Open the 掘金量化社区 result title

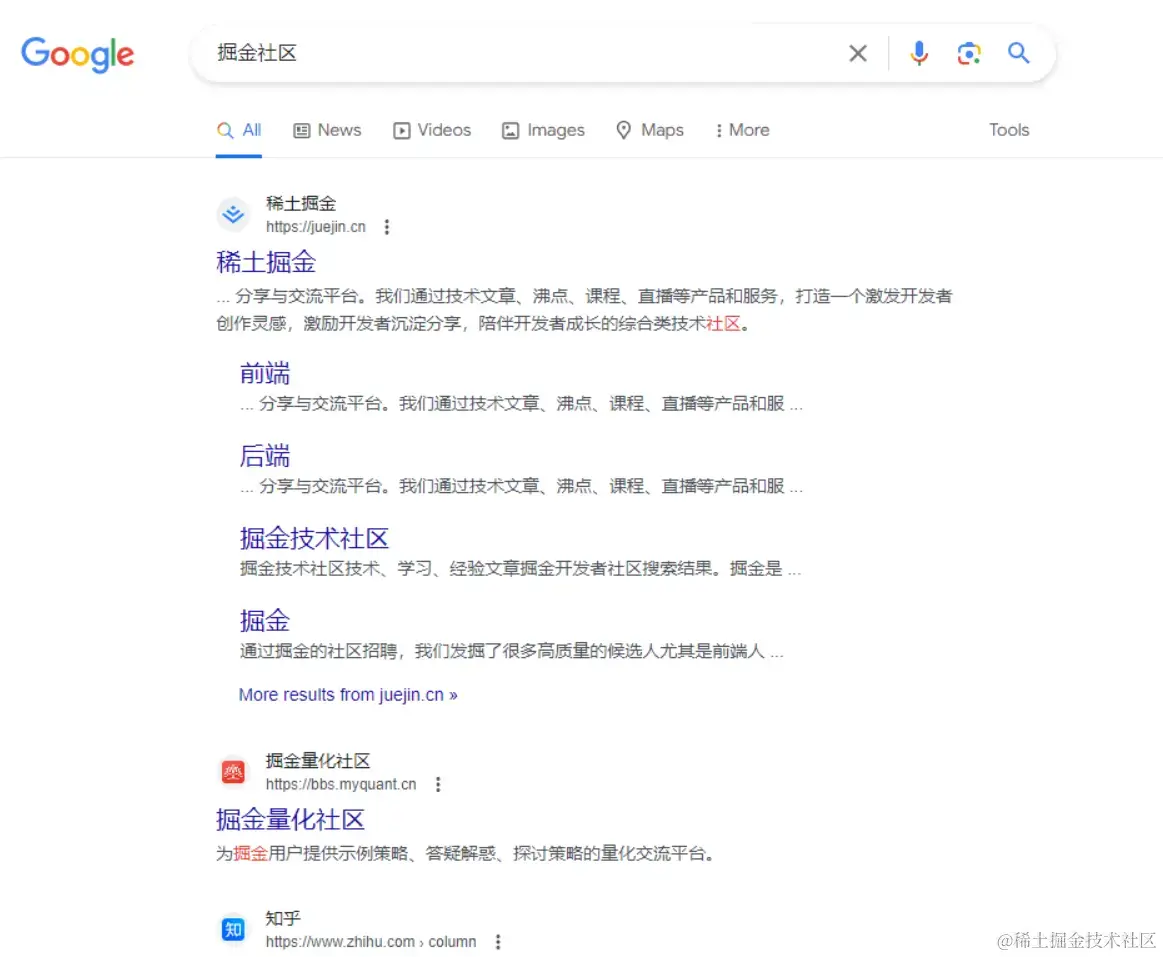coord(290,820)
